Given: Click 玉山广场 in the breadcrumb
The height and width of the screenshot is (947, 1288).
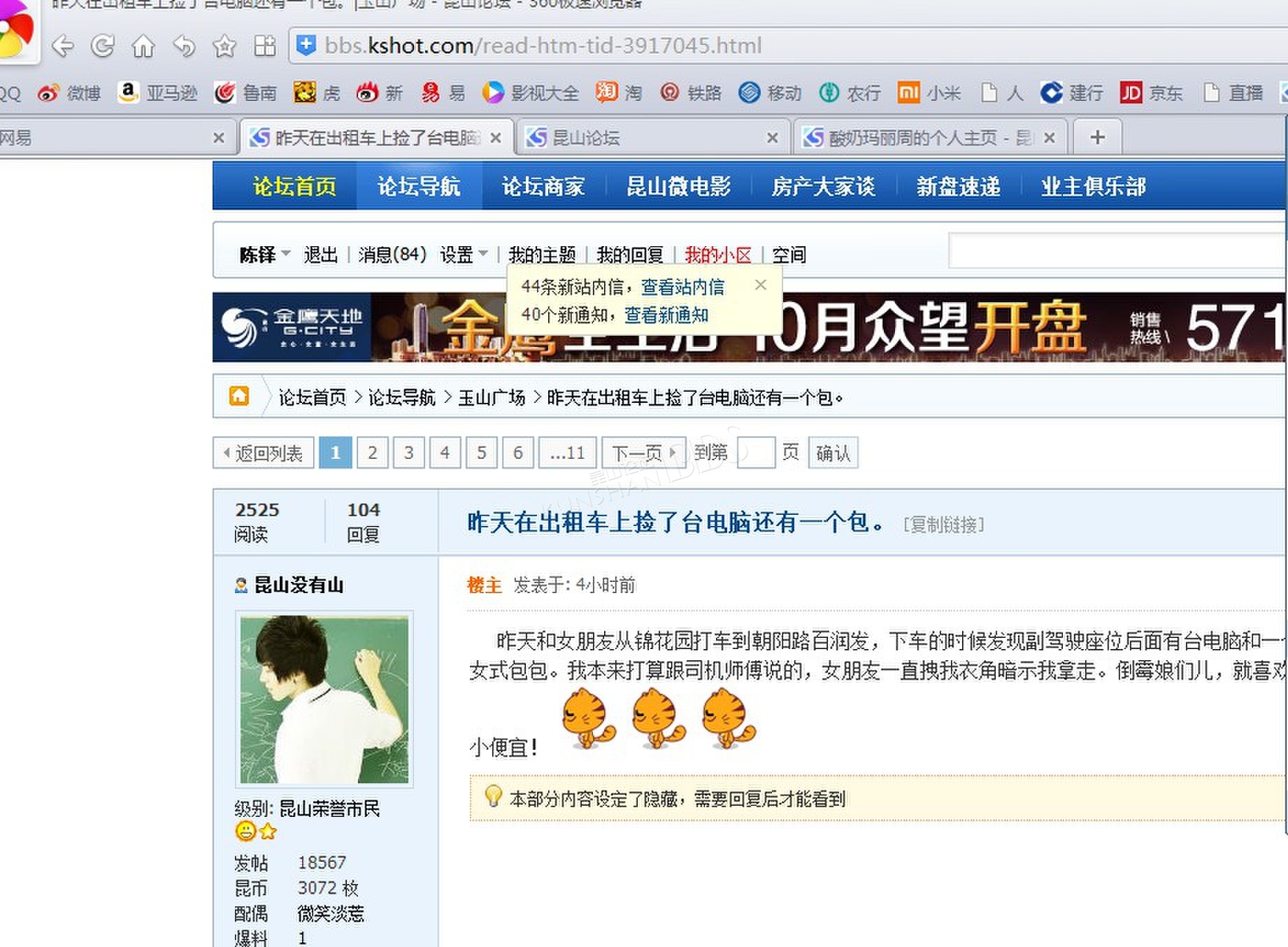Looking at the screenshot, I should click(492, 397).
